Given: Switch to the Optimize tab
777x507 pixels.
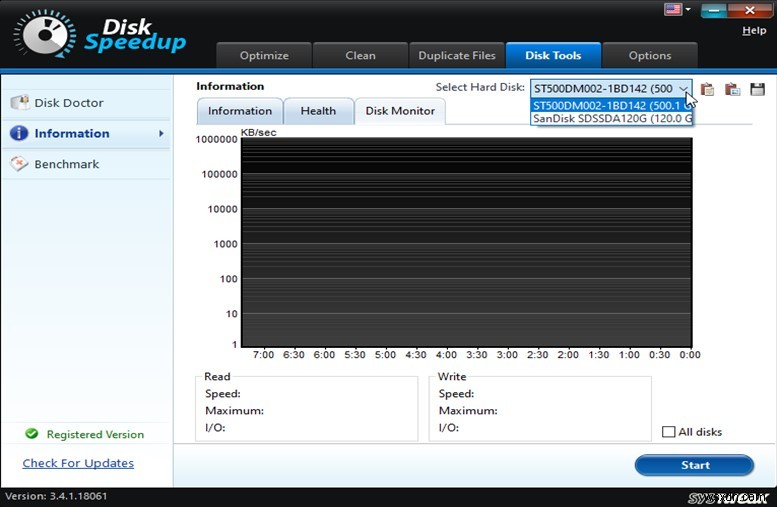Looking at the screenshot, I should pos(264,56).
